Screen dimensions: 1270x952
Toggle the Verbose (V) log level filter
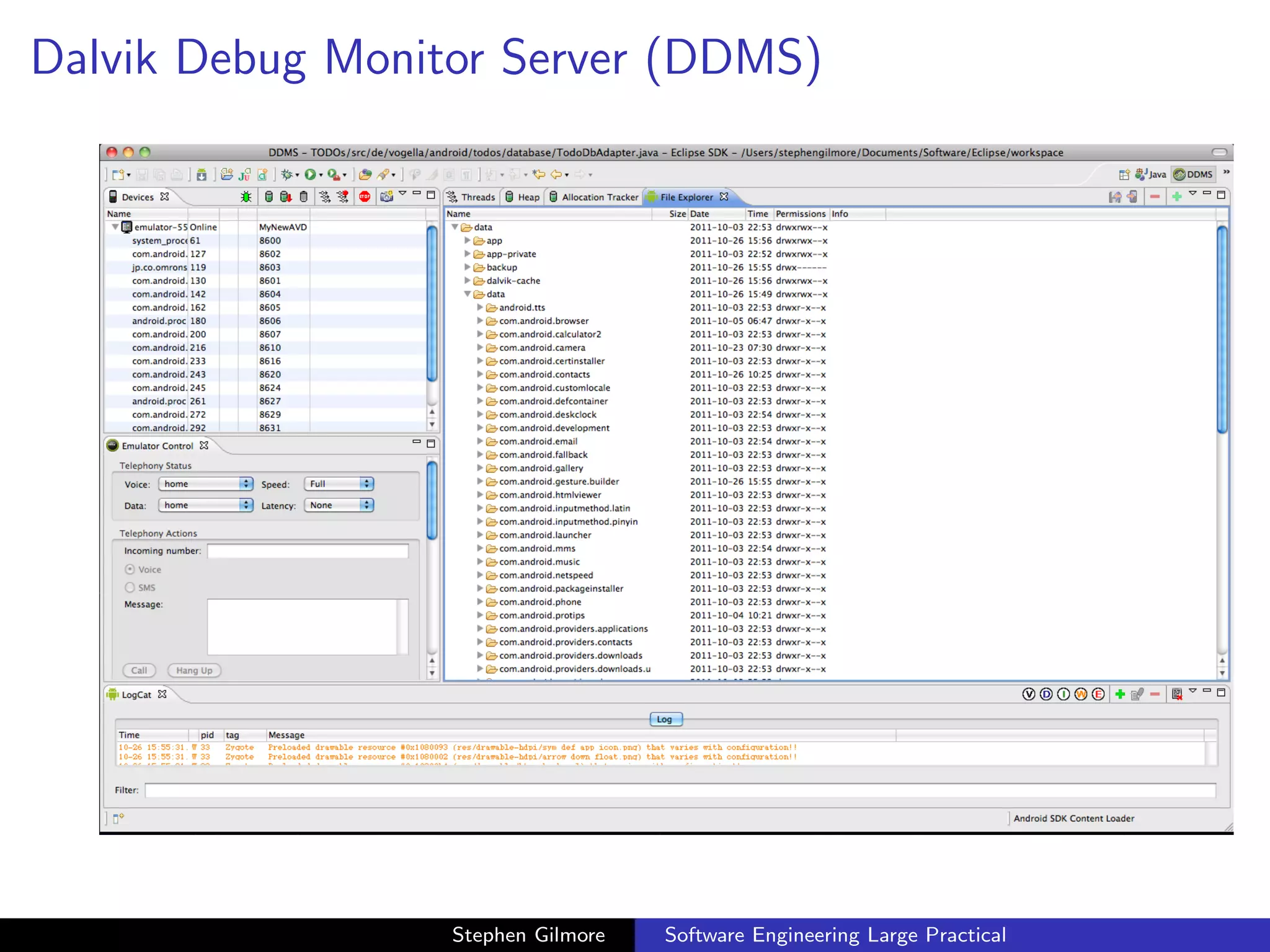coord(1029,694)
